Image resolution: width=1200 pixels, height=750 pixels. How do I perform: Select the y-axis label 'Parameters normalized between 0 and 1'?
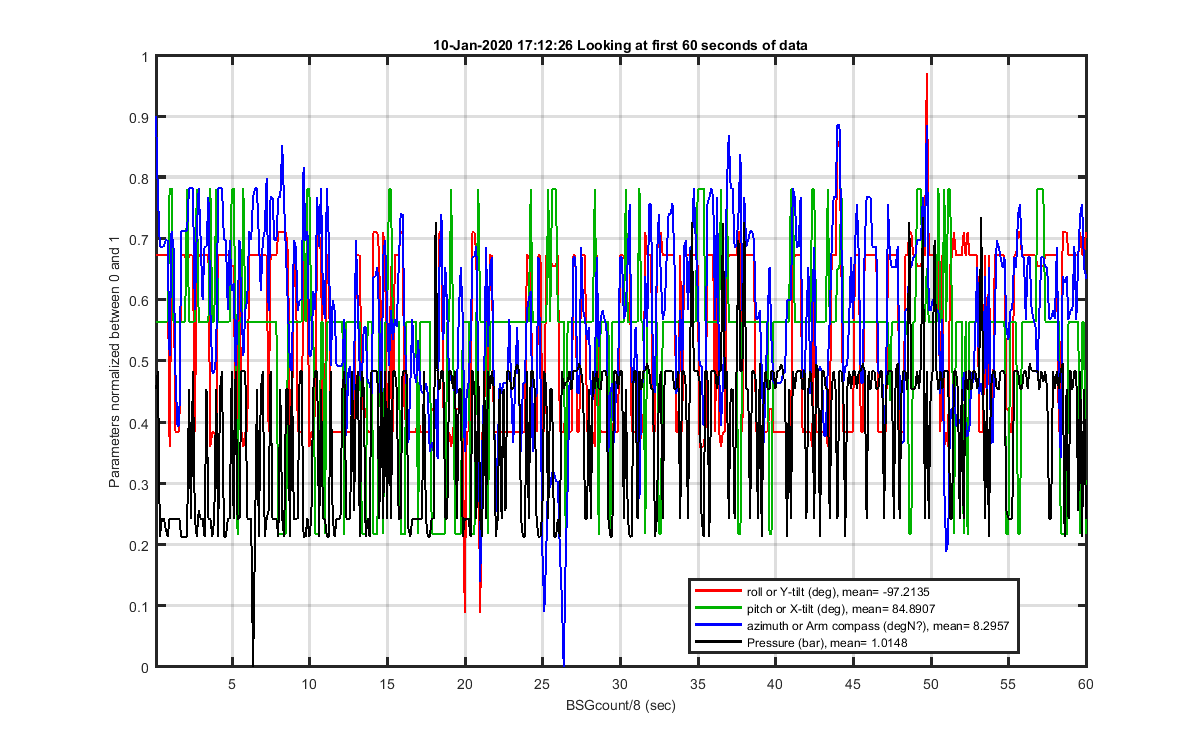[114, 362]
